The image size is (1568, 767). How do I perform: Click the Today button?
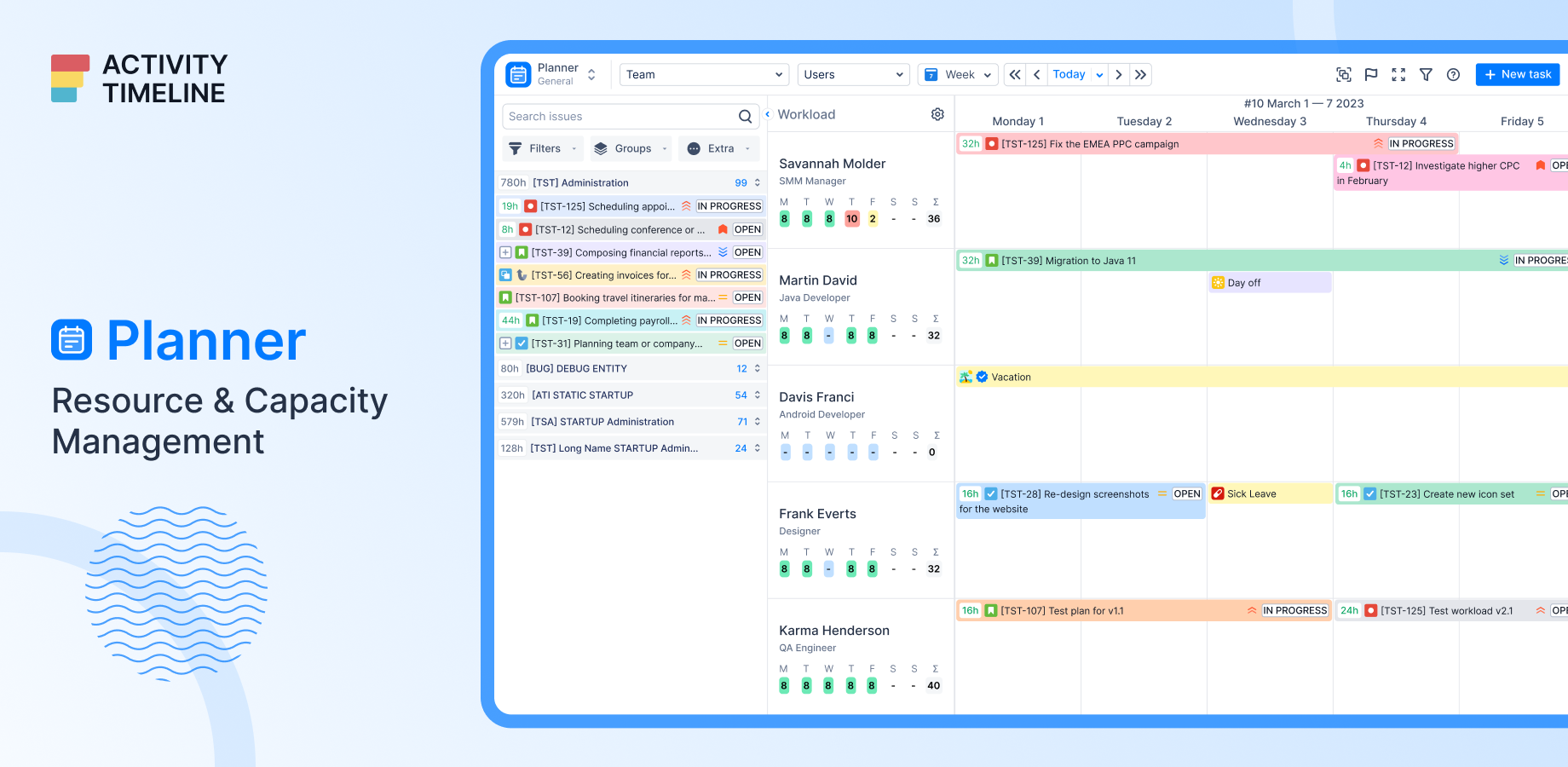tap(1069, 75)
